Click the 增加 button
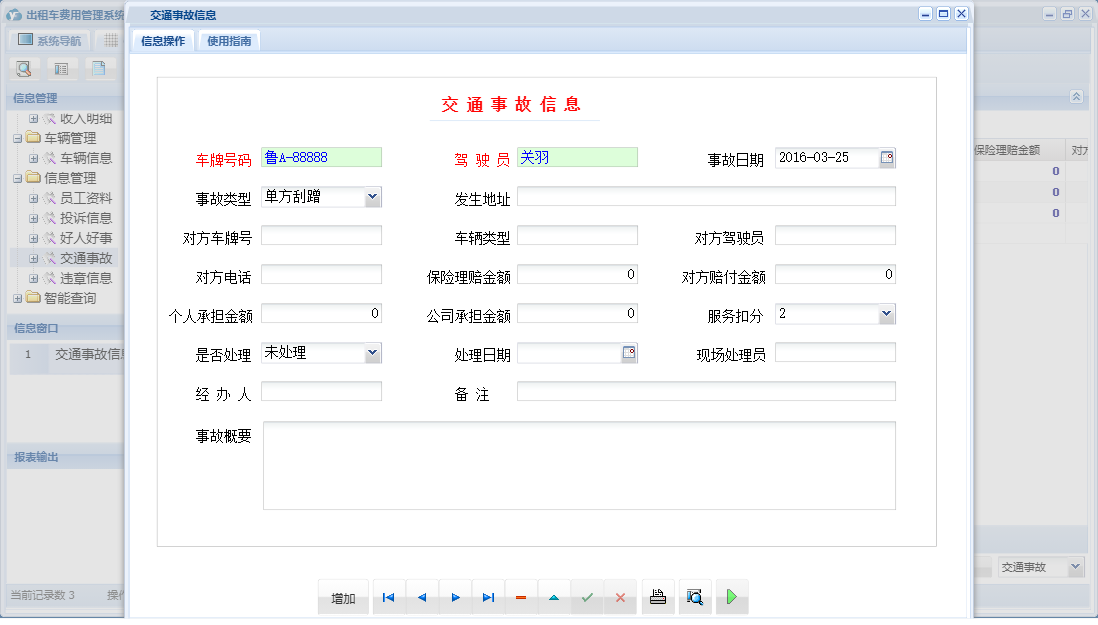This screenshot has width=1098, height=625. click(343, 598)
